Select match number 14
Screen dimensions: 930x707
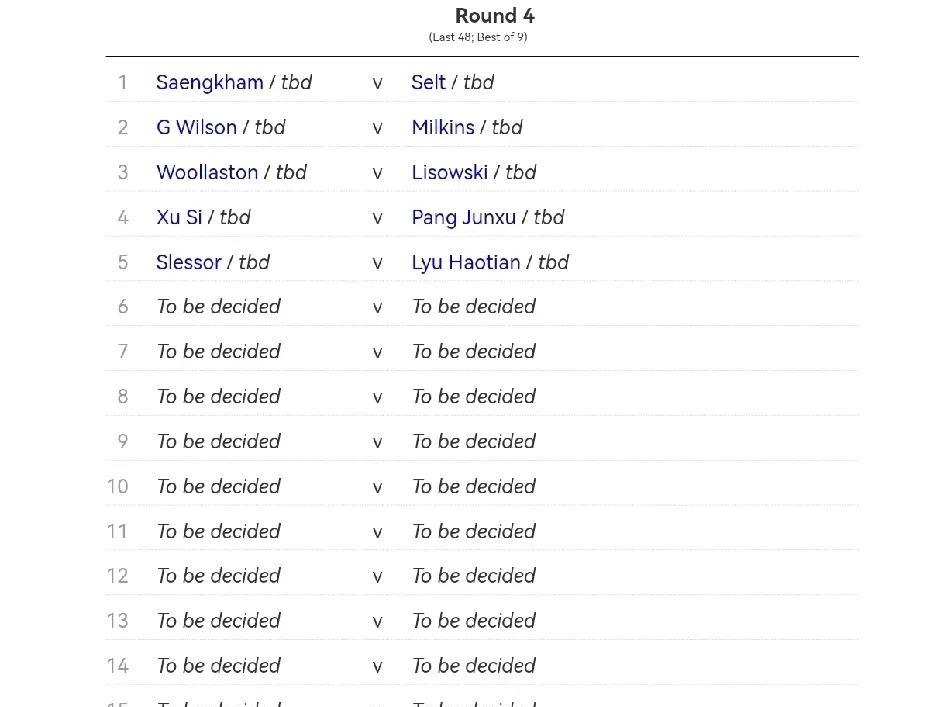pyautogui.click(x=118, y=666)
